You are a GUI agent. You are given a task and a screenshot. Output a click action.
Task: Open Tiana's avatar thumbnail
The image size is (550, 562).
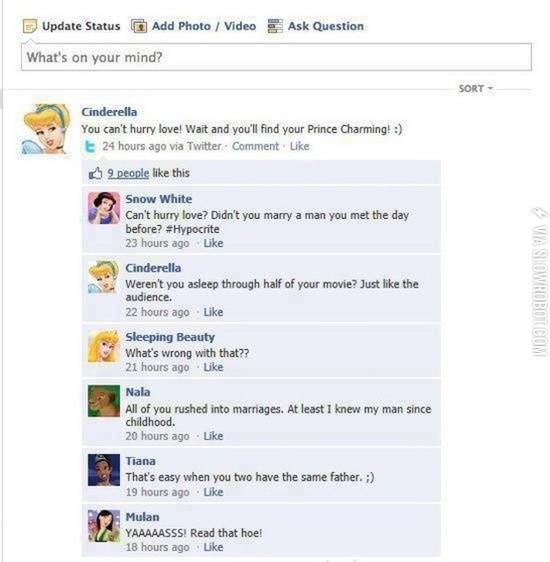click(x=104, y=470)
